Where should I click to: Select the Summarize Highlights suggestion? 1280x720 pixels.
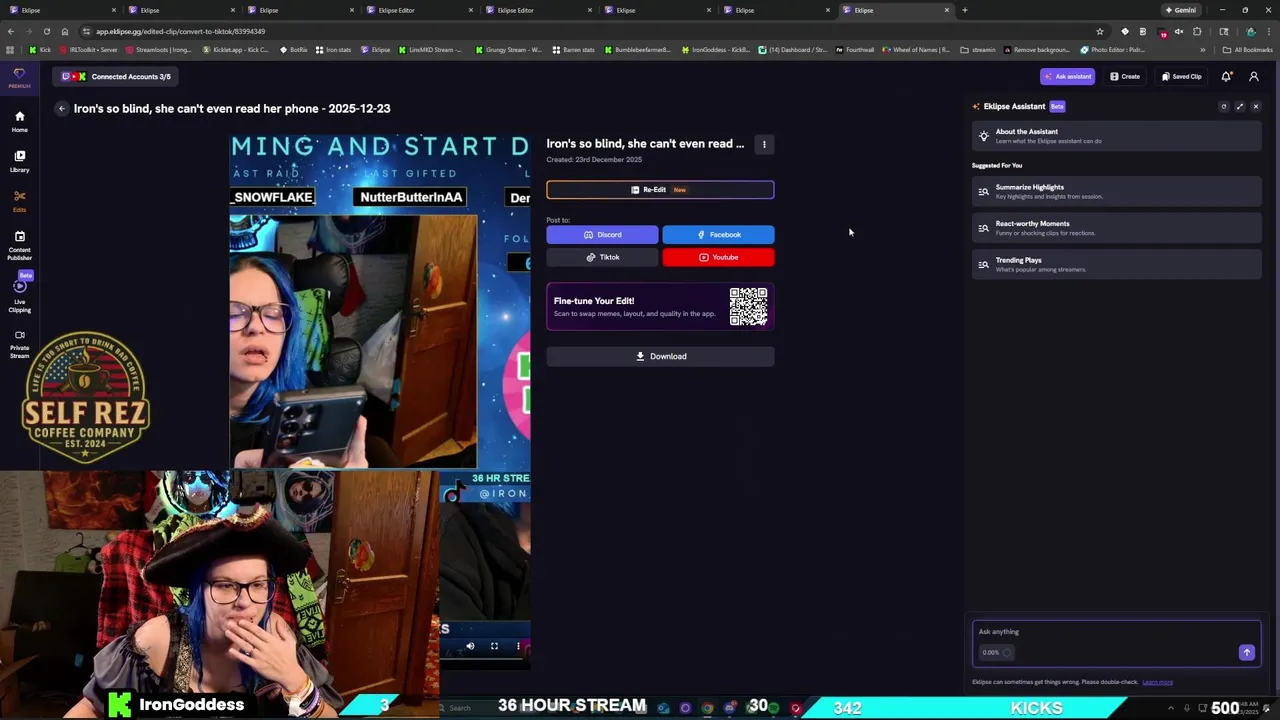pos(1116,191)
